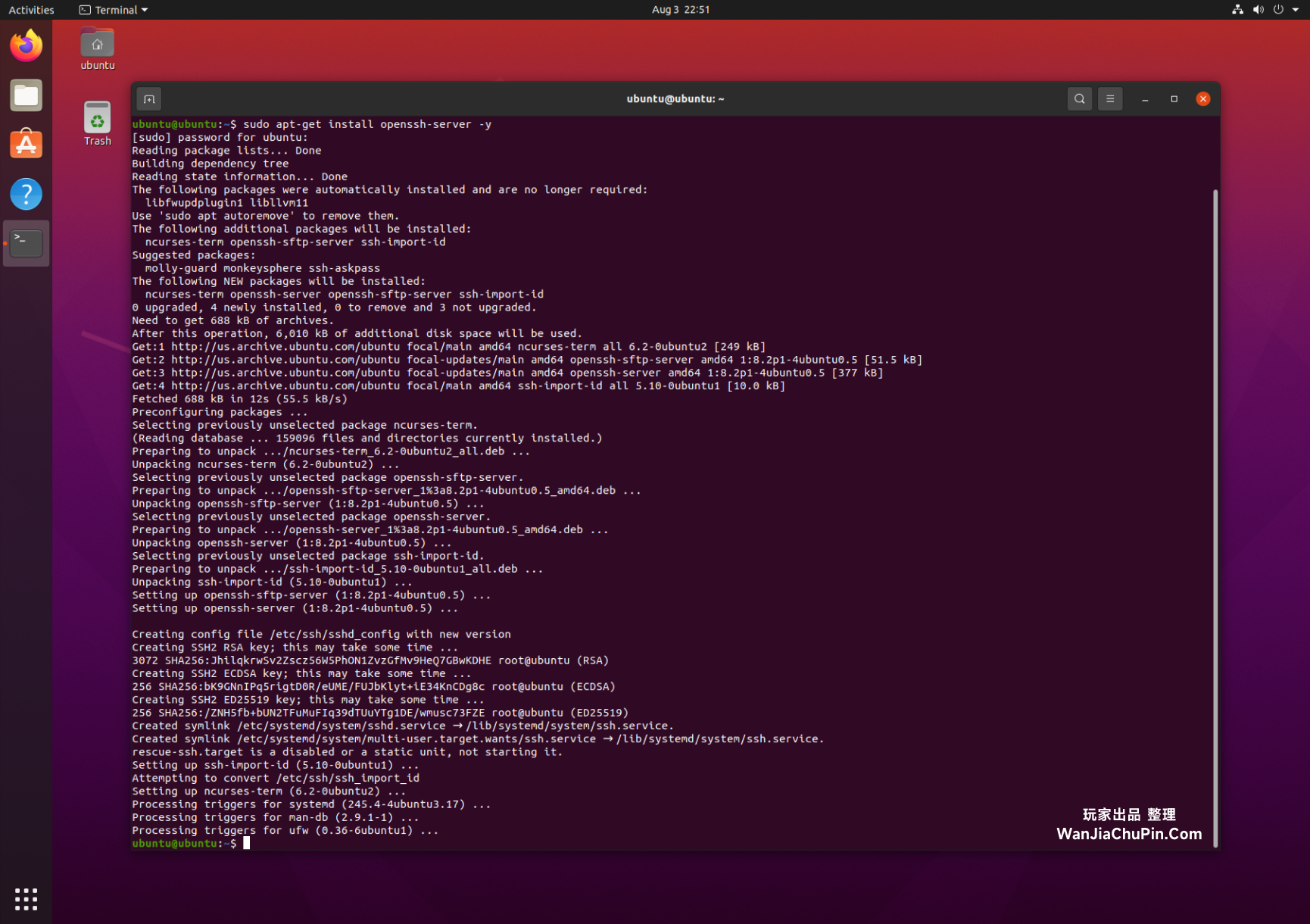Expand the Terminal app menu
The height and width of the screenshot is (924, 1310).
(x=114, y=10)
